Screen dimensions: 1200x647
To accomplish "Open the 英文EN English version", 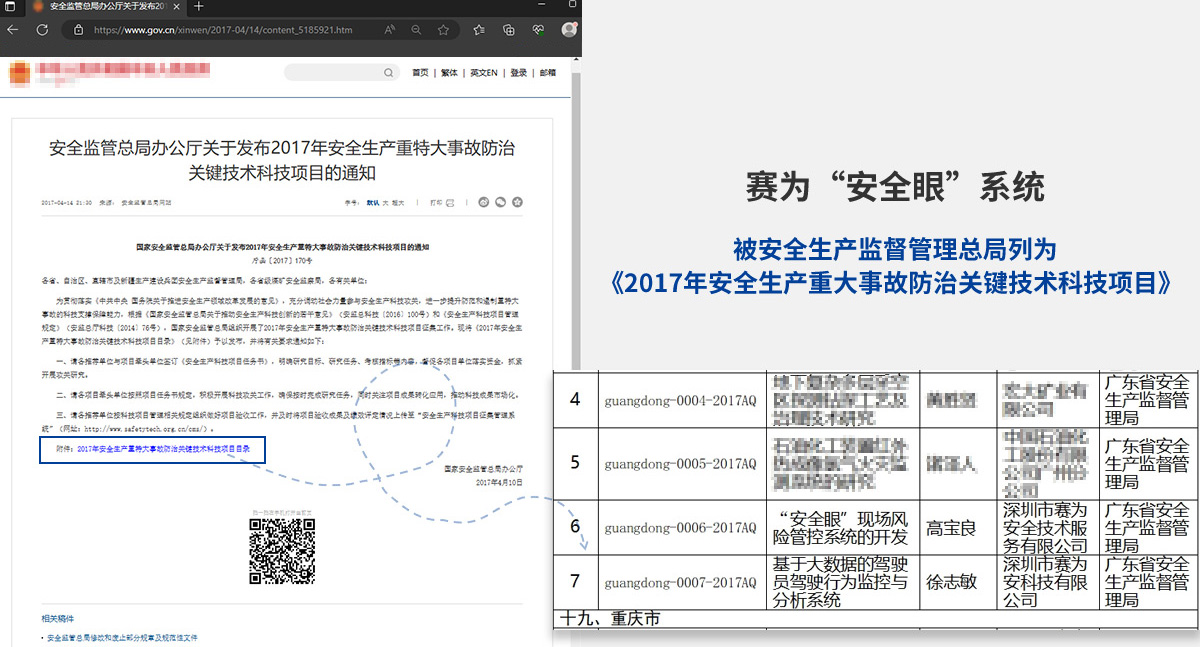I will click(484, 73).
